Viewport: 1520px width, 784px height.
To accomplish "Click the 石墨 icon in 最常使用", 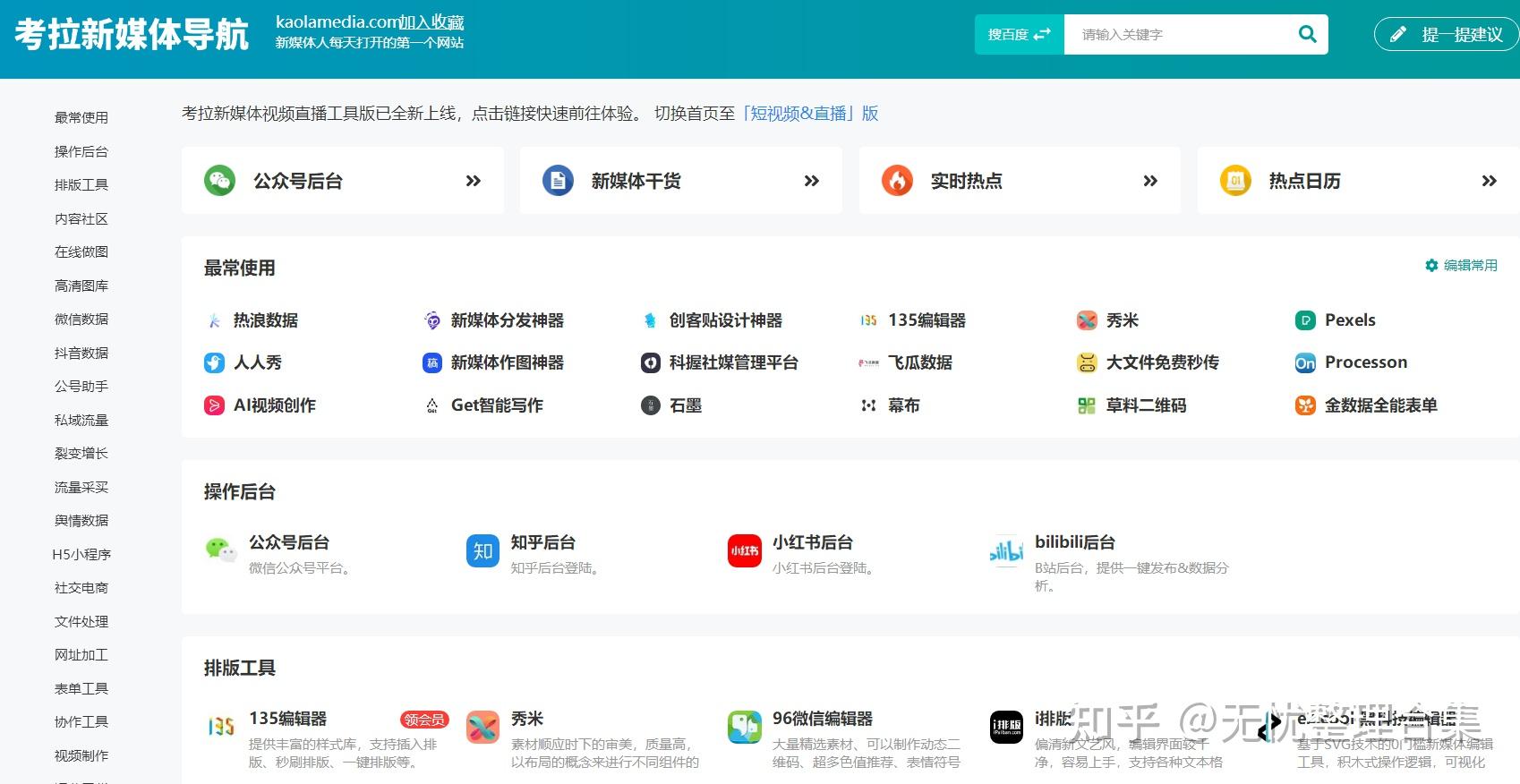I will click(651, 405).
